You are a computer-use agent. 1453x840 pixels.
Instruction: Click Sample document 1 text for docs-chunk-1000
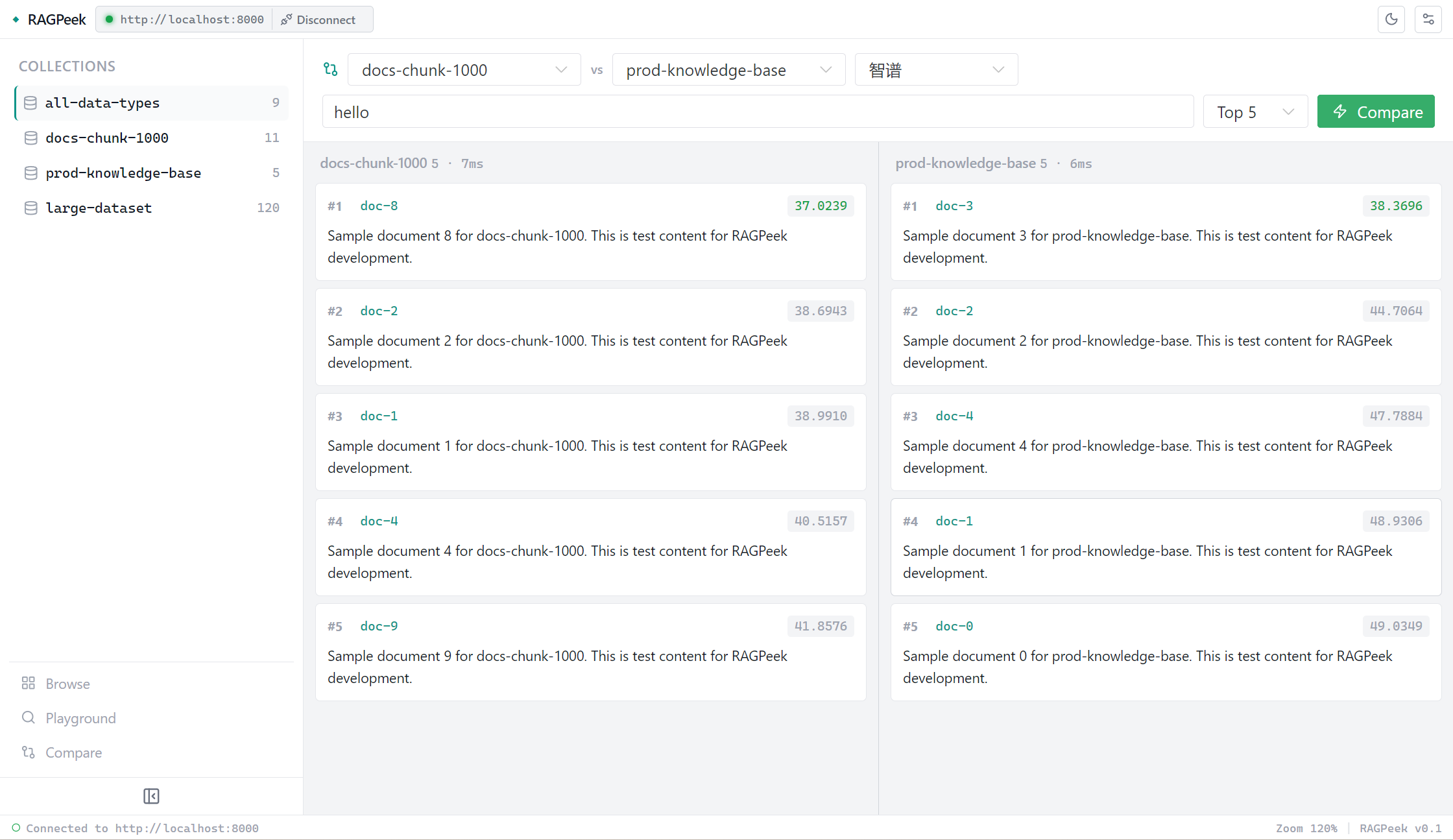[x=557, y=457]
